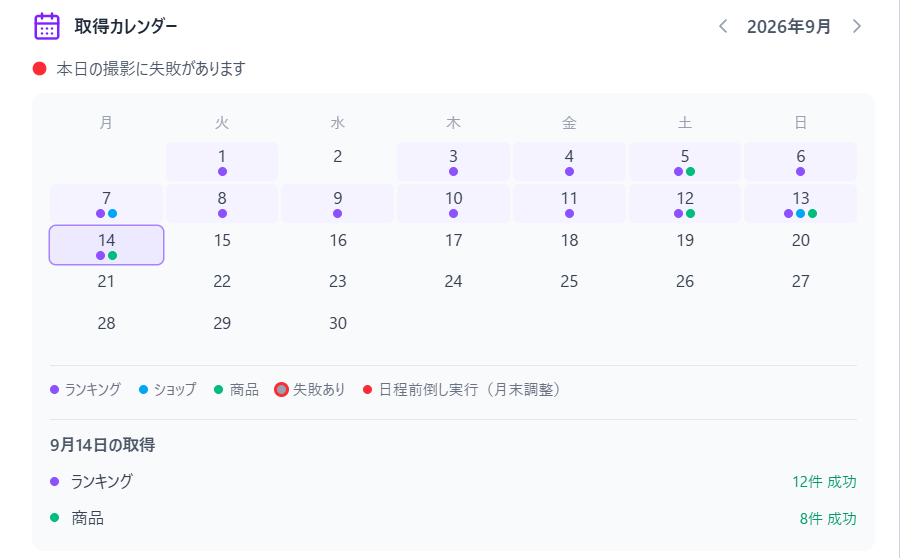This screenshot has width=900, height=558.
Task: Select September 6 in calendar
Action: pyautogui.click(x=801, y=162)
